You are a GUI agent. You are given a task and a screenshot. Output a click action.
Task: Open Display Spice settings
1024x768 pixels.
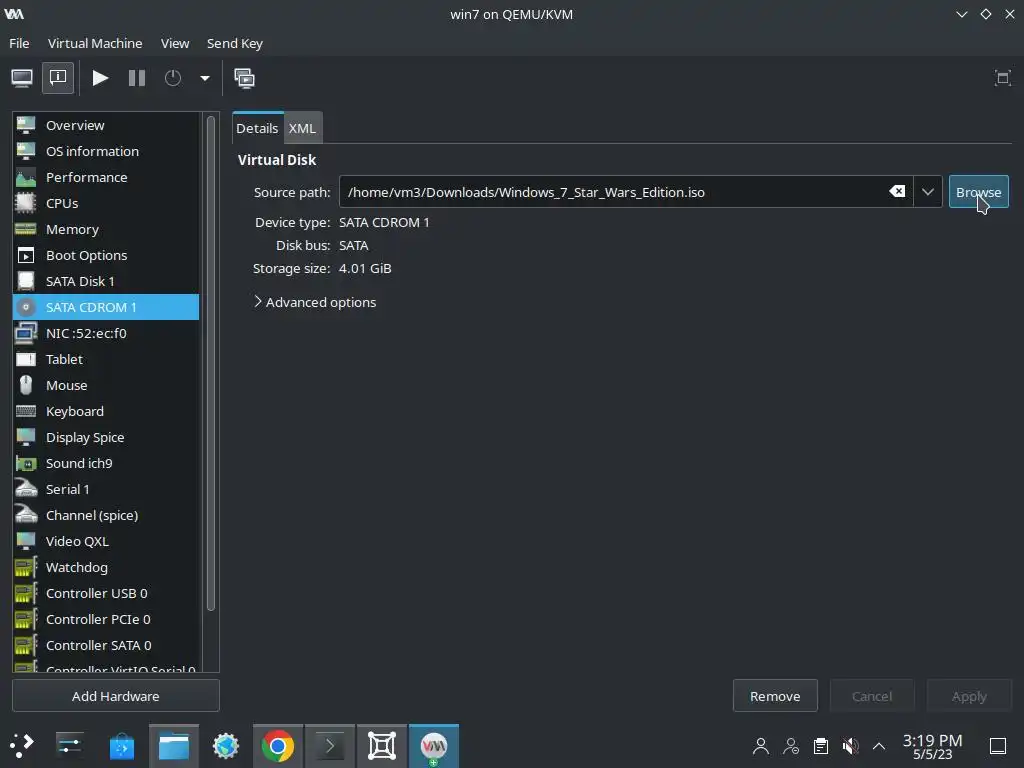pyautogui.click(x=106, y=437)
